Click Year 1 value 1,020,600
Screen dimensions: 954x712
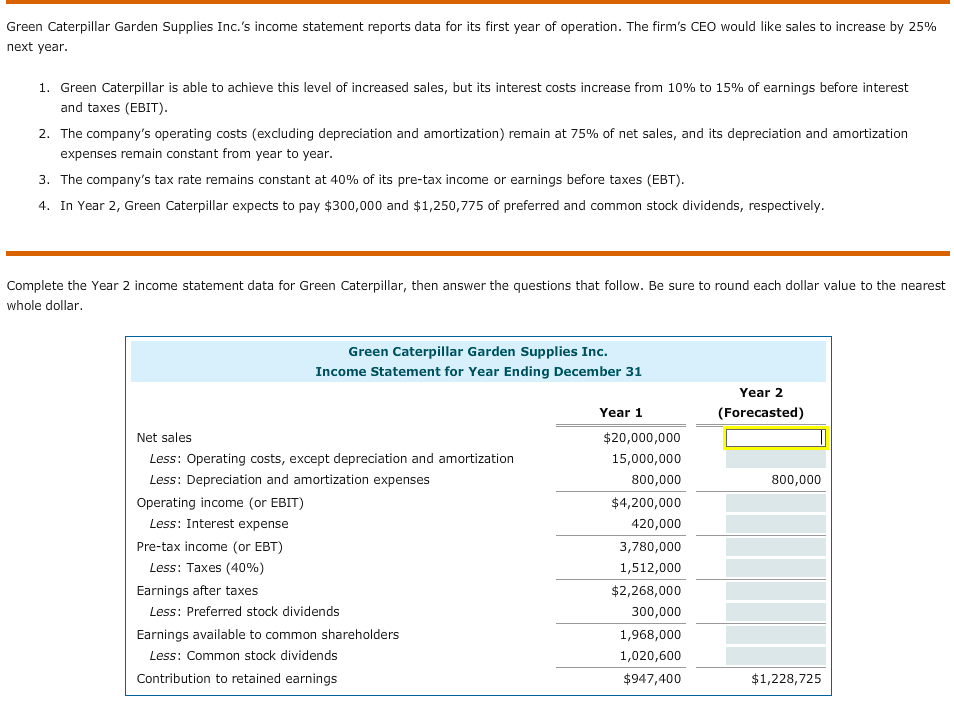650,655
